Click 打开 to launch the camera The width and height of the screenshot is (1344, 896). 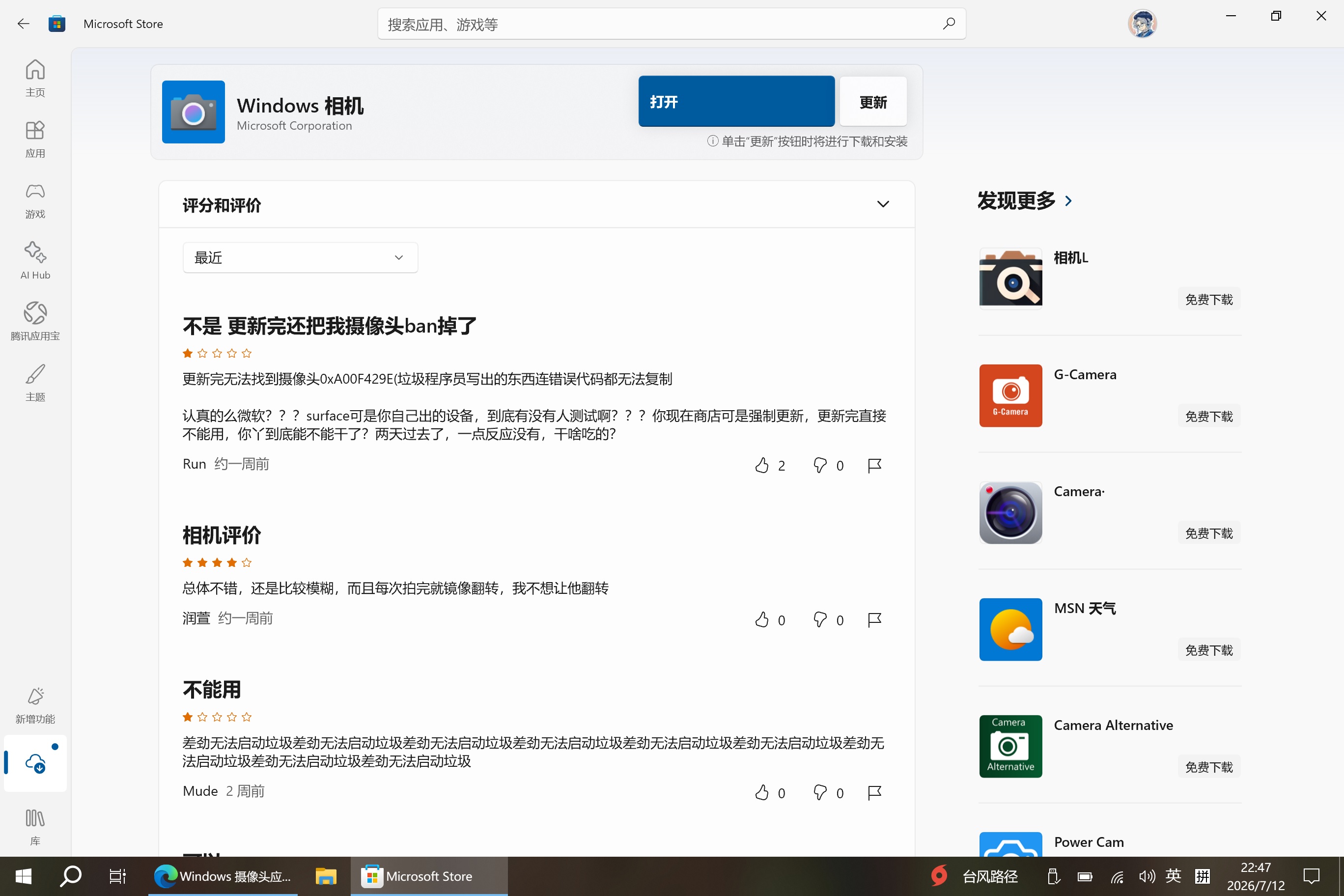(736, 101)
